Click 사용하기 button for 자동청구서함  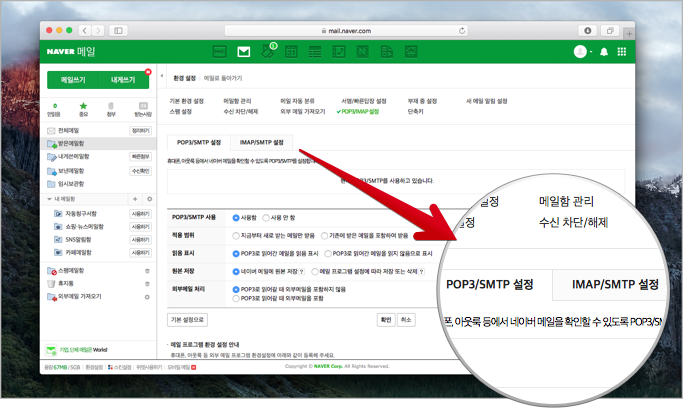(141, 214)
